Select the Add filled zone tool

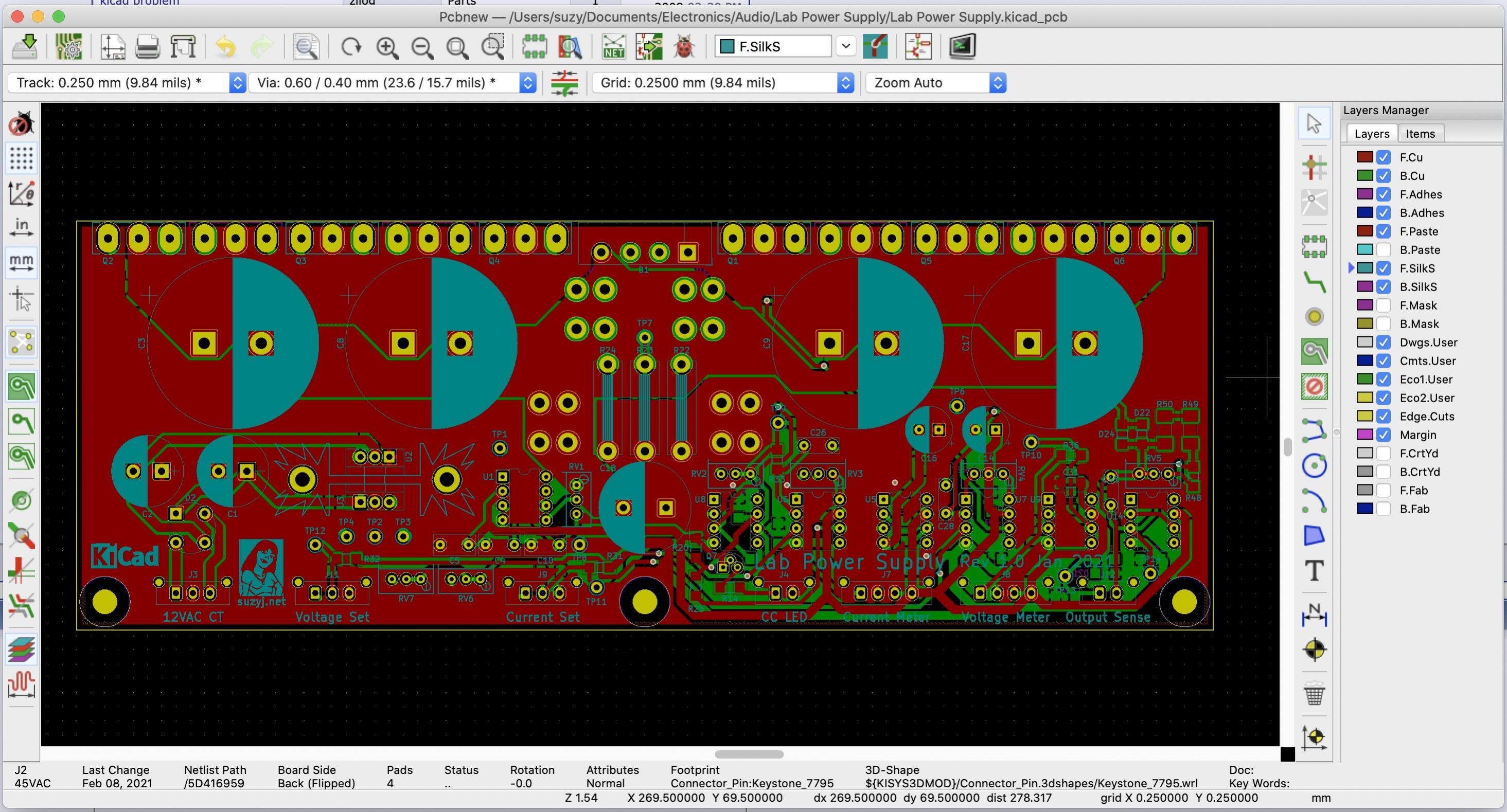coord(1314,351)
